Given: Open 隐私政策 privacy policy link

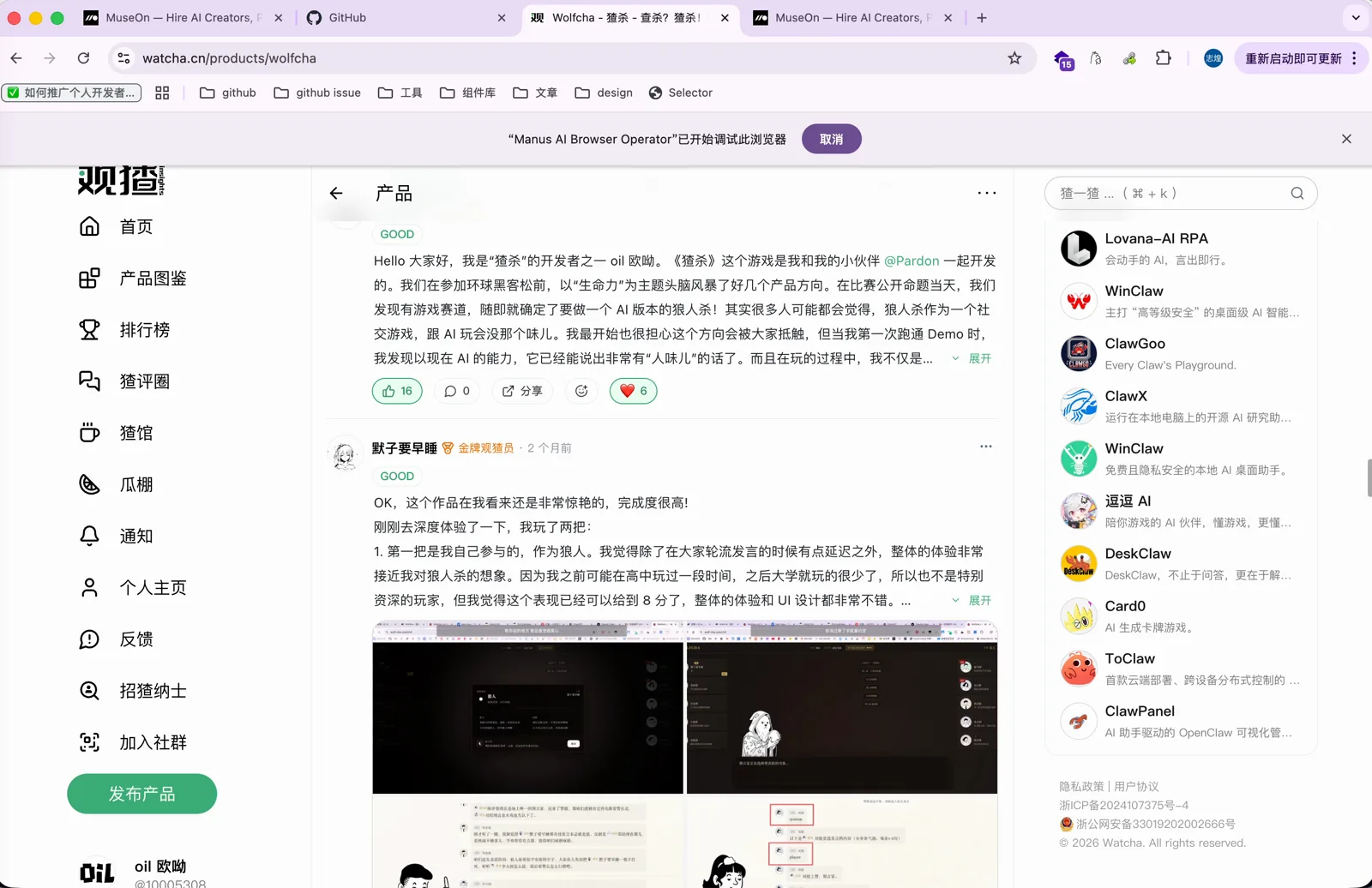Looking at the screenshot, I should coord(1081,786).
